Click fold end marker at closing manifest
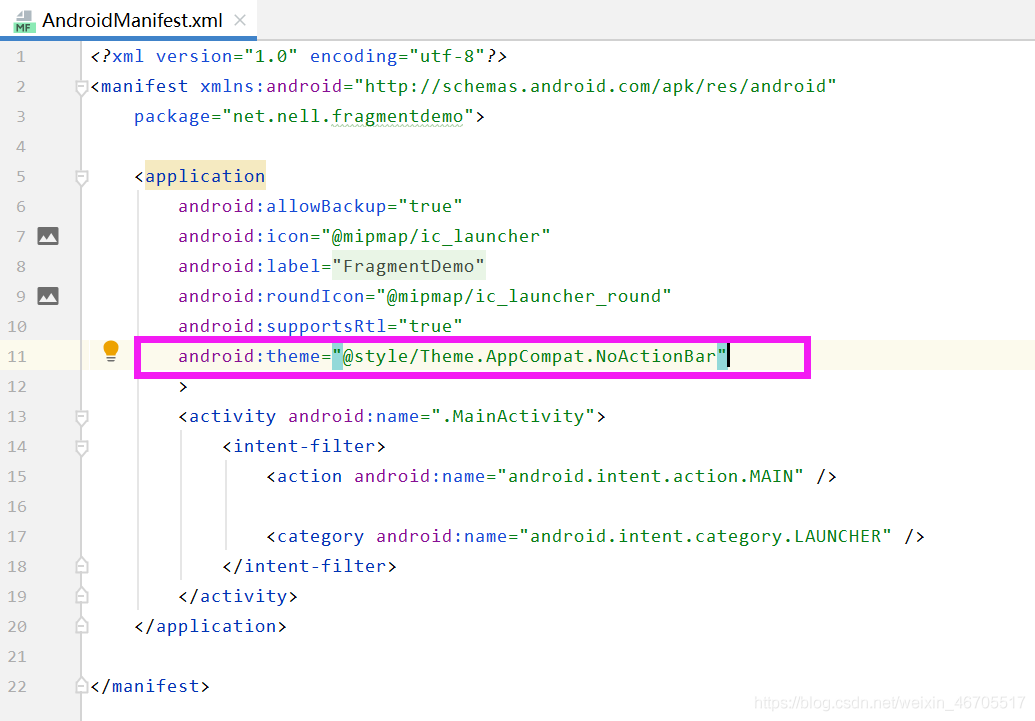The height and width of the screenshot is (721, 1035). pos(82,685)
